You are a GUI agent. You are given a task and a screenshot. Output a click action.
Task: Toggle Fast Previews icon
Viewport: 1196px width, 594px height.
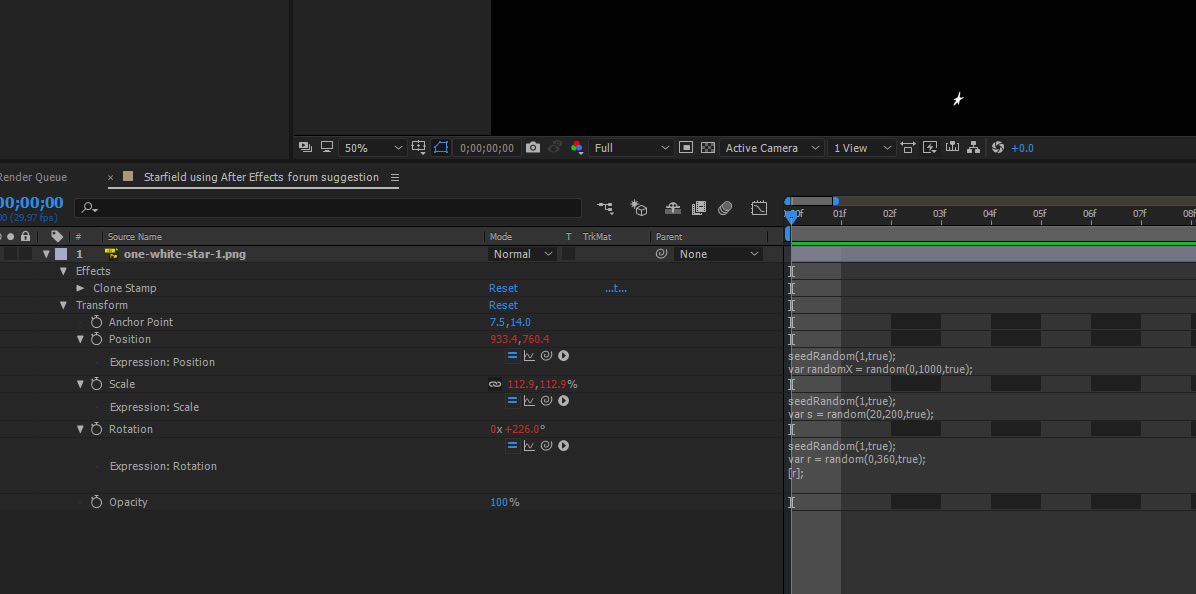point(930,148)
